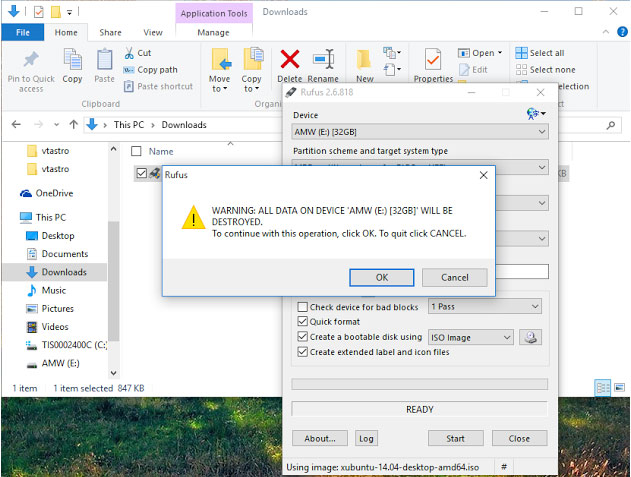The image size is (631, 477).
Task: Click the hash symbol in Rufus status bar
Action: [504, 467]
